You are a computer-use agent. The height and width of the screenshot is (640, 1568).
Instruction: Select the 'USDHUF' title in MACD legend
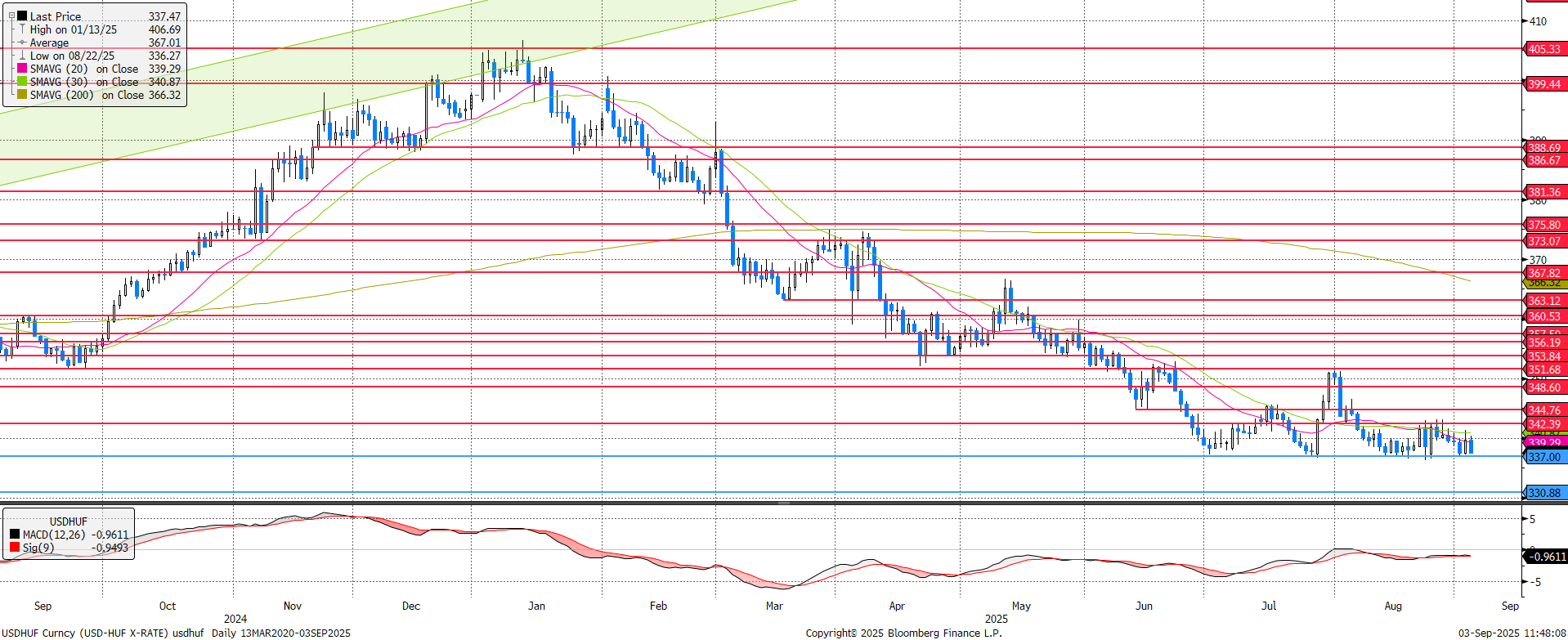[69, 521]
